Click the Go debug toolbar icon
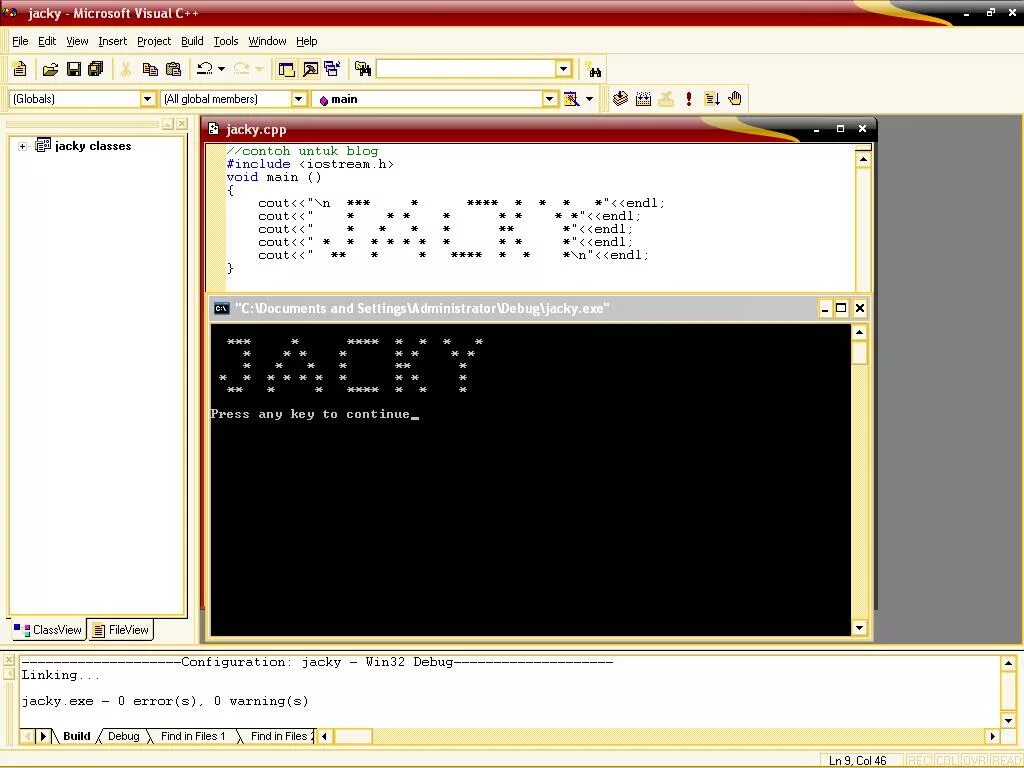 pos(712,99)
